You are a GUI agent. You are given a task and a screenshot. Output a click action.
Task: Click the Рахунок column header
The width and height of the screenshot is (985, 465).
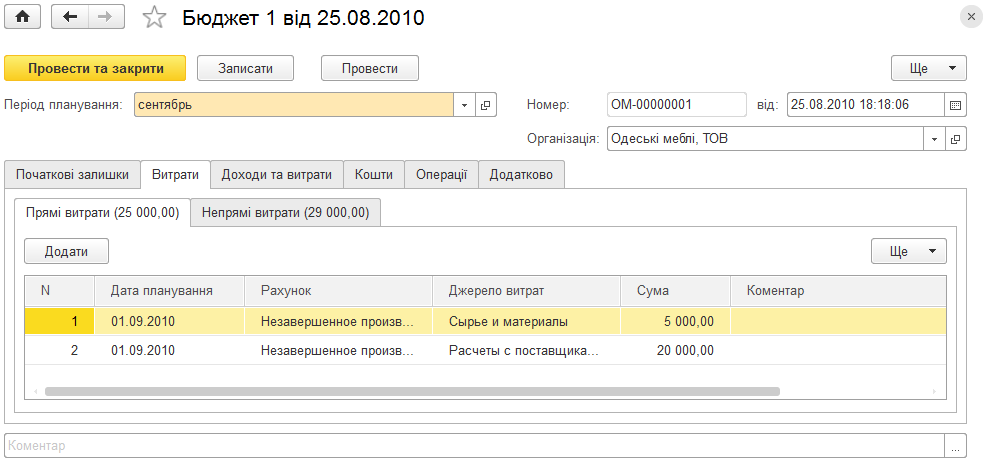339,291
